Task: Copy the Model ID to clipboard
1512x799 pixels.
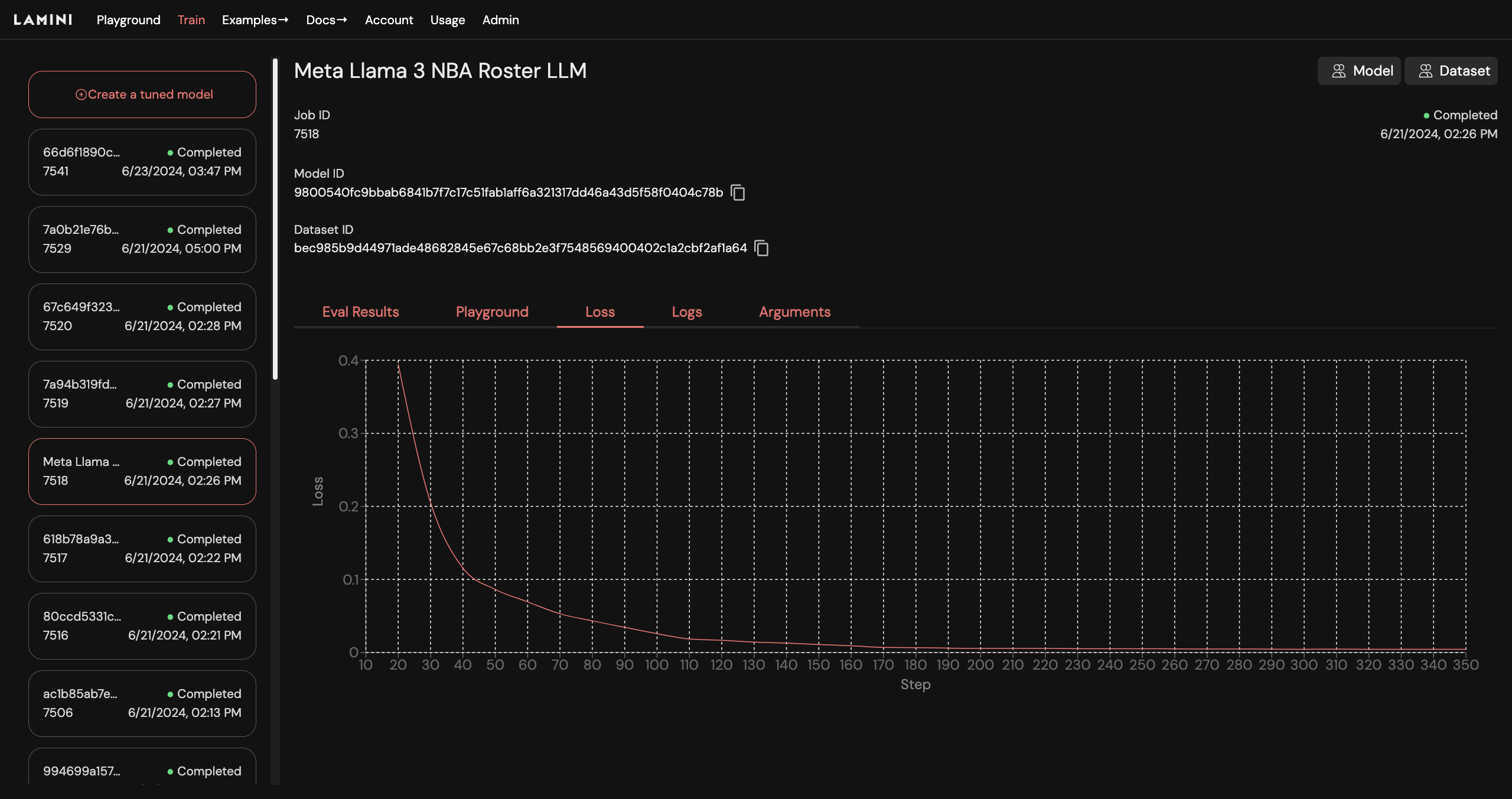Action: 738,193
